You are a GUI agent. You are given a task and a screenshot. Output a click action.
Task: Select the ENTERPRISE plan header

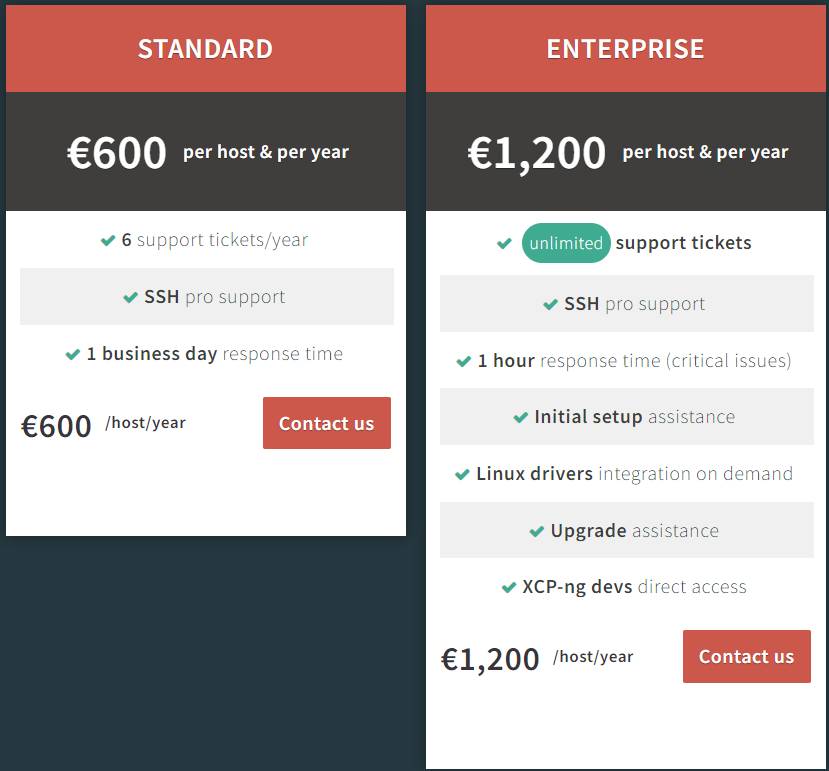click(625, 49)
